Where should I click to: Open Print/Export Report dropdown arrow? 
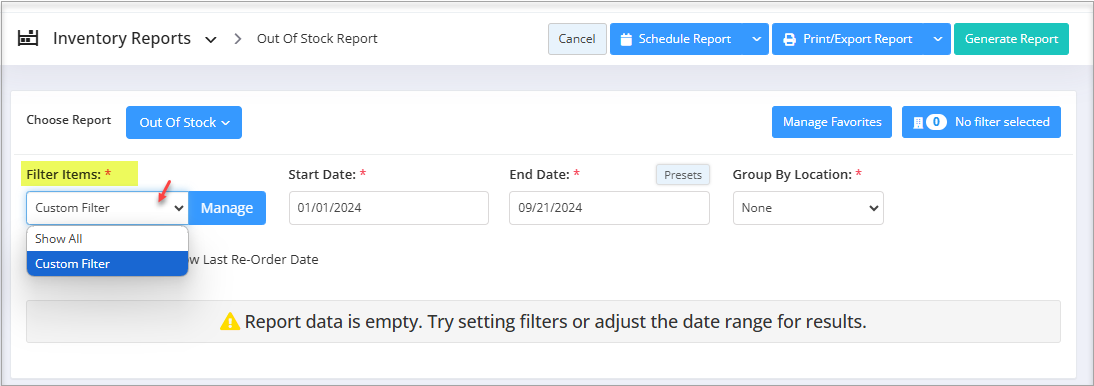coord(938,39)
